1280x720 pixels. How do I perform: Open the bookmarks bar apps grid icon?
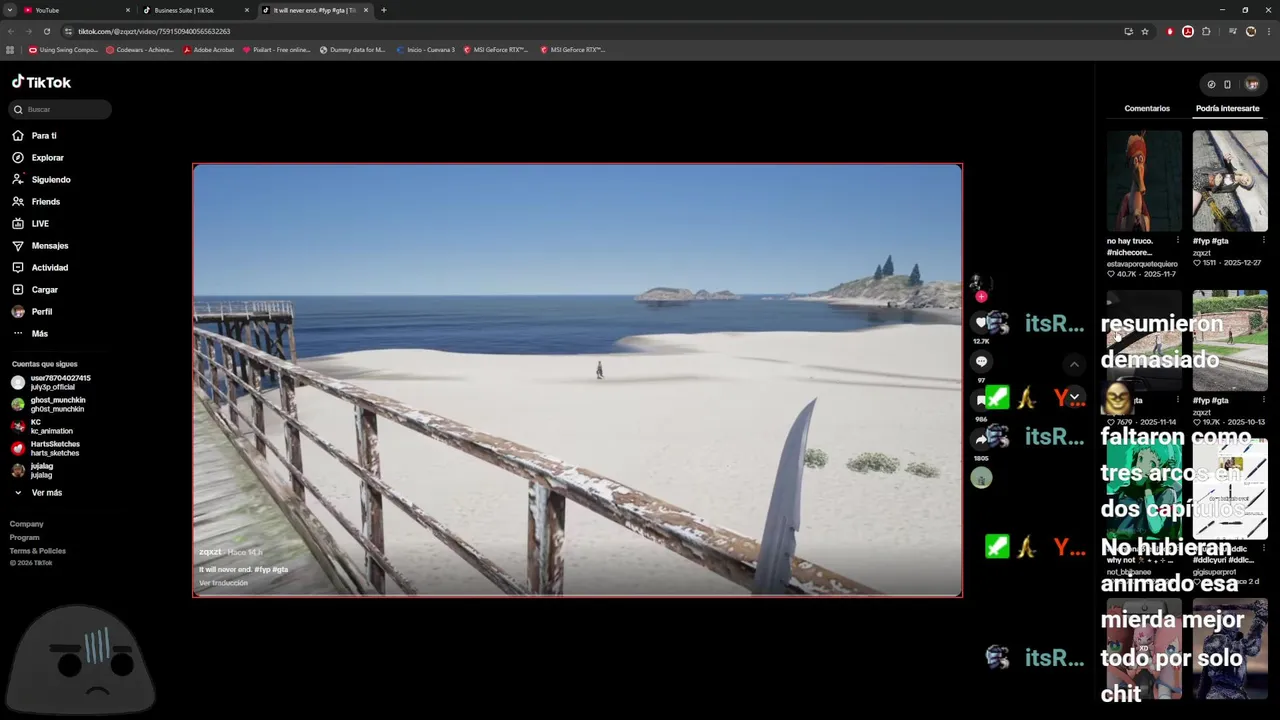click(10, 49)
